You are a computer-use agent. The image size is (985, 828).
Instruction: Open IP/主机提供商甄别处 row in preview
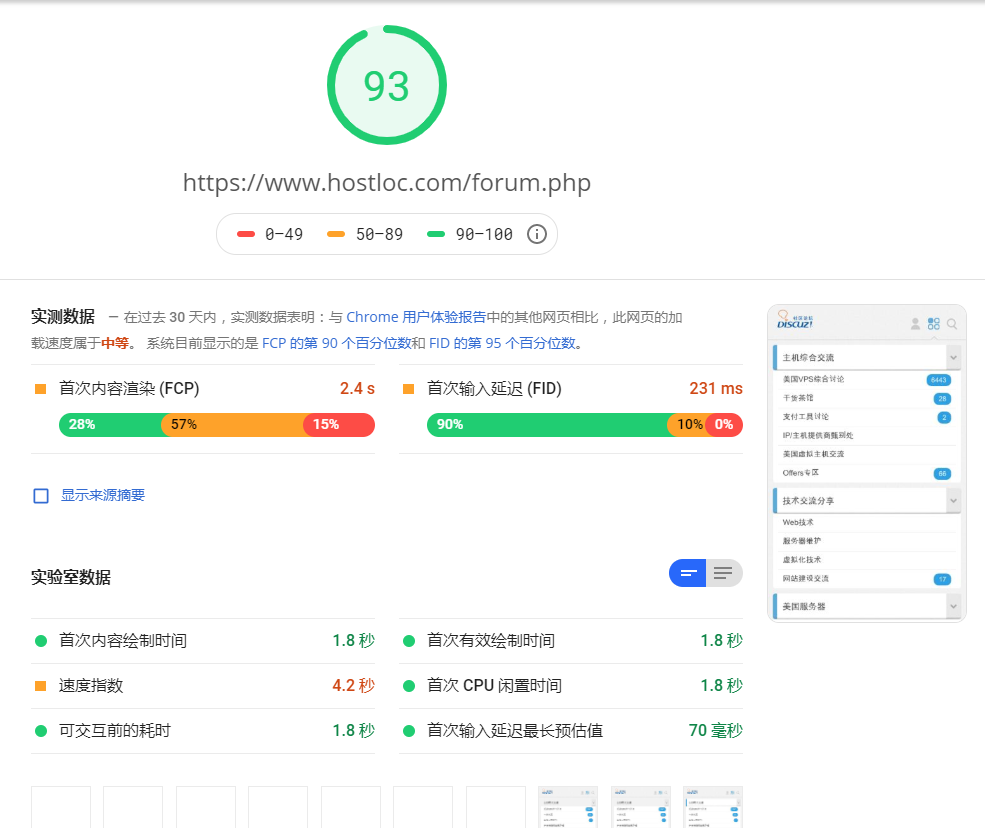(x=866, y=435)
